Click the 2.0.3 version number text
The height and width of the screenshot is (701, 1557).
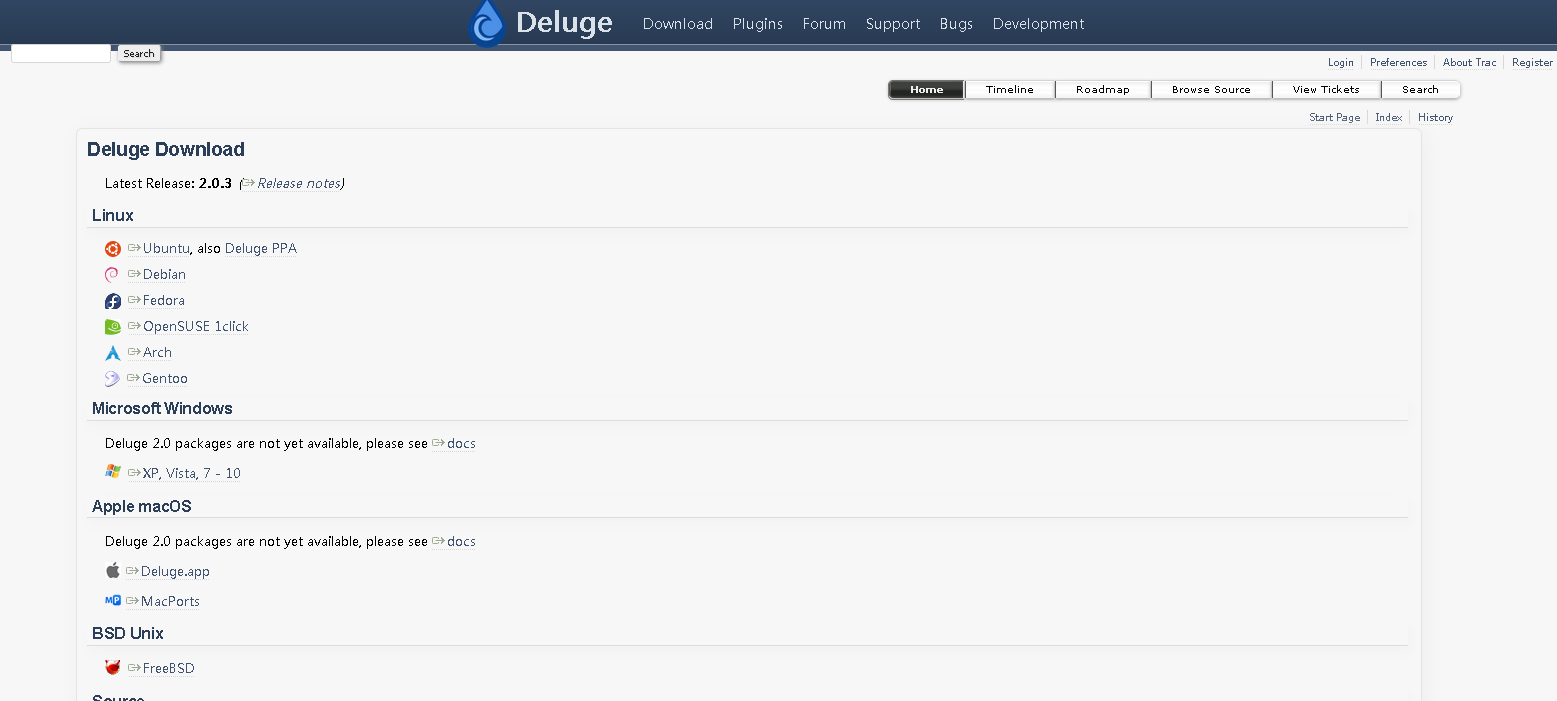point(215,184)
